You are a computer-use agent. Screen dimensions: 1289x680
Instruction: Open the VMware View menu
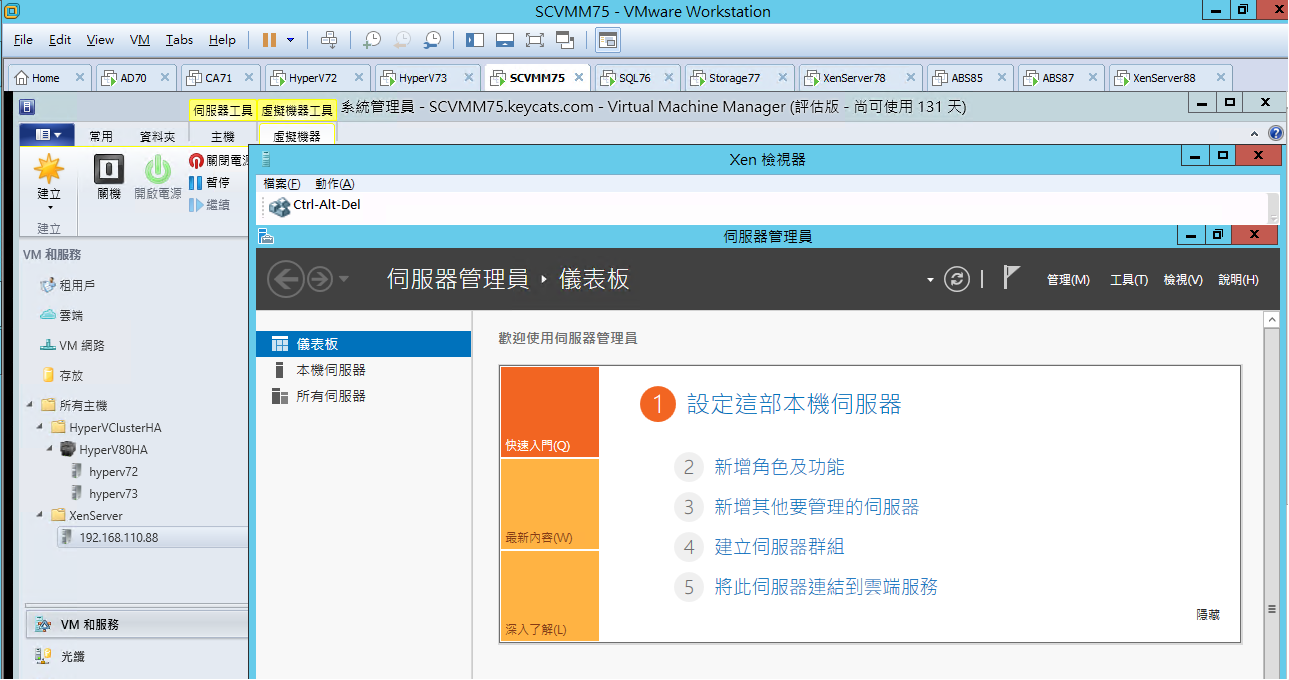(100, 40)
